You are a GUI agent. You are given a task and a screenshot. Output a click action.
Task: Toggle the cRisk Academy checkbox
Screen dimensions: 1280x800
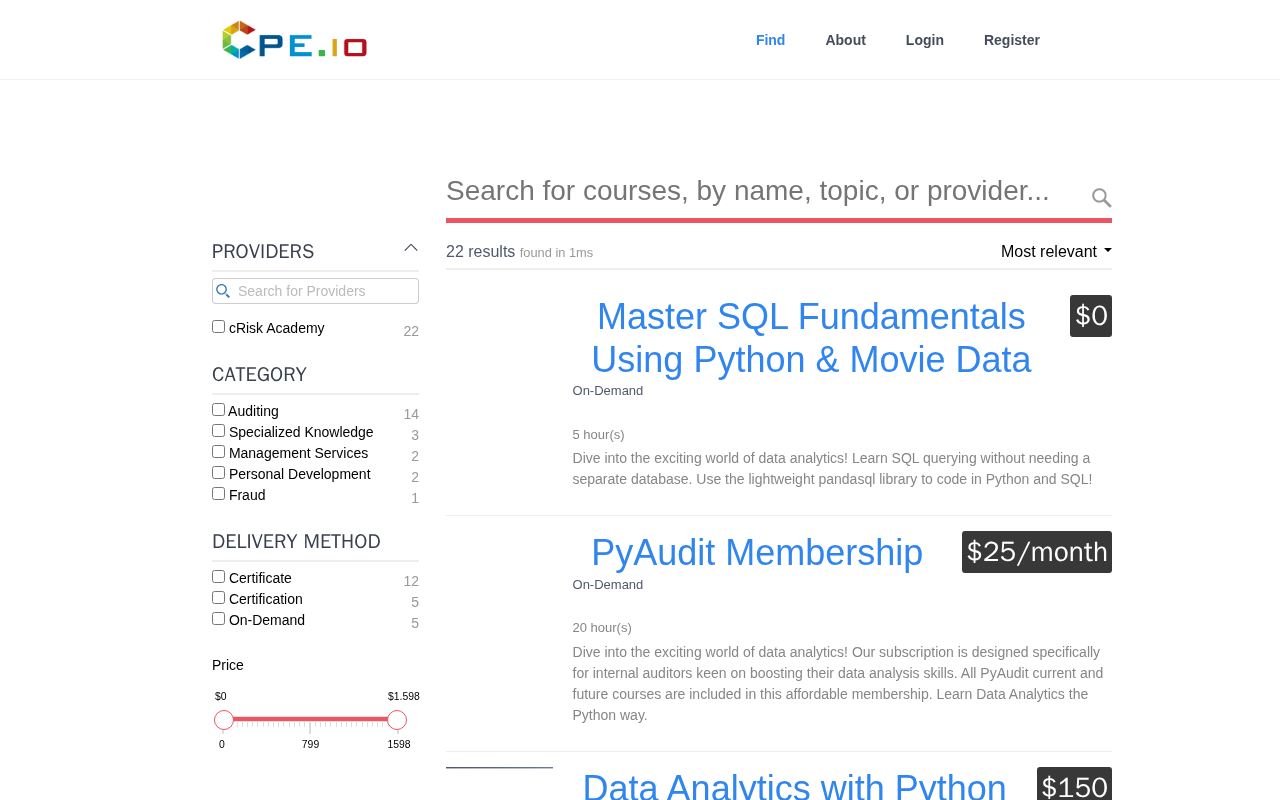(x=218, y=327)
